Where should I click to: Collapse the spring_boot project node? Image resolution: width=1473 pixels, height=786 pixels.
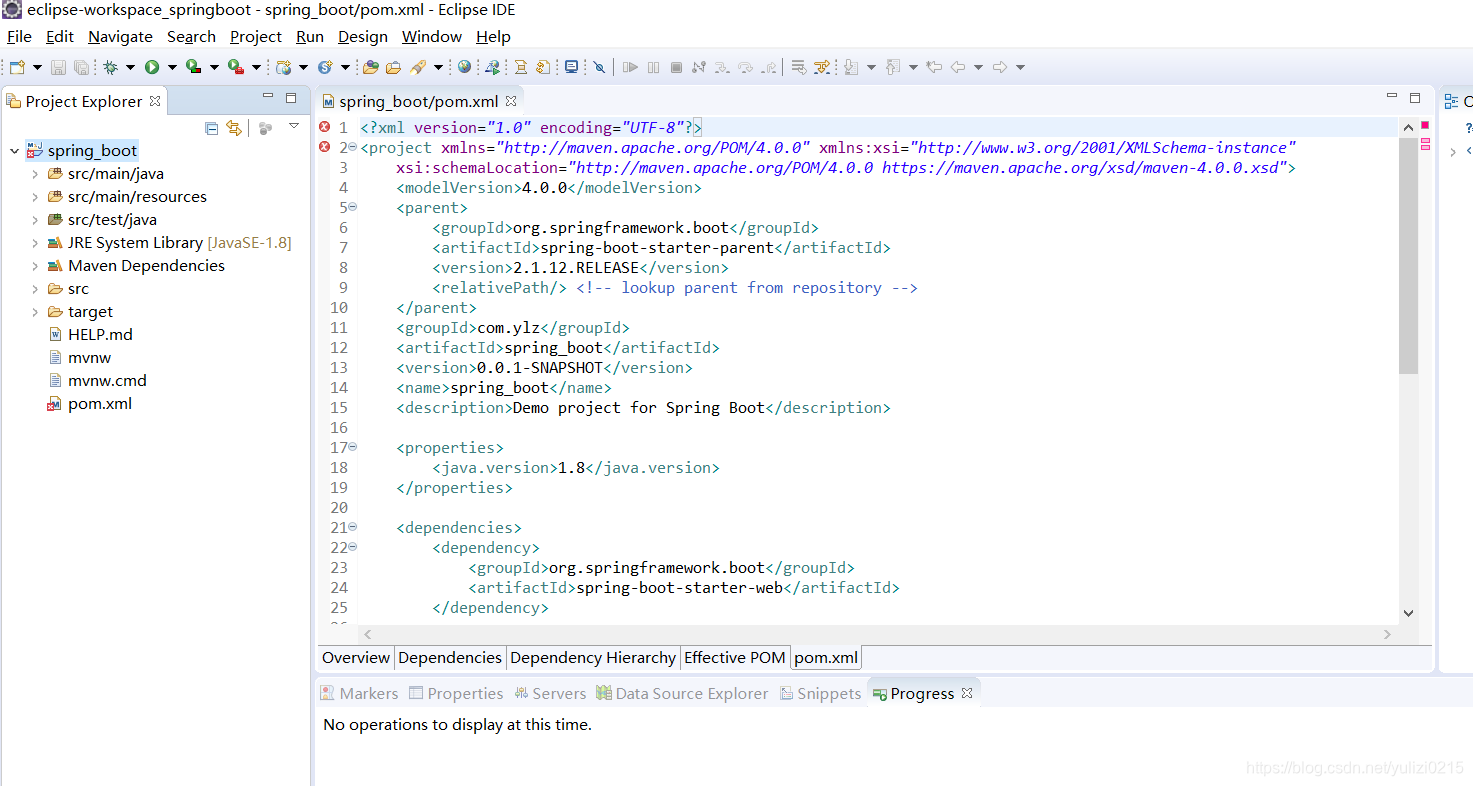[x=14, y=151]
